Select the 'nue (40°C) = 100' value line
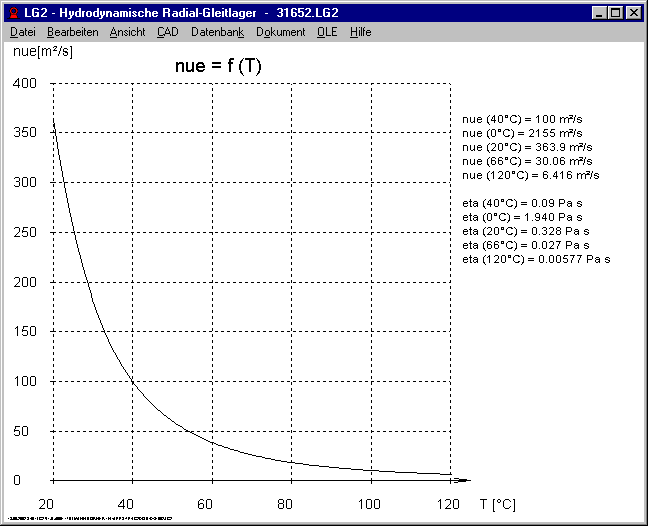Image resolution: width=648 pixels, height=526 pixels. pyautogui.click(x=523, y=119)
